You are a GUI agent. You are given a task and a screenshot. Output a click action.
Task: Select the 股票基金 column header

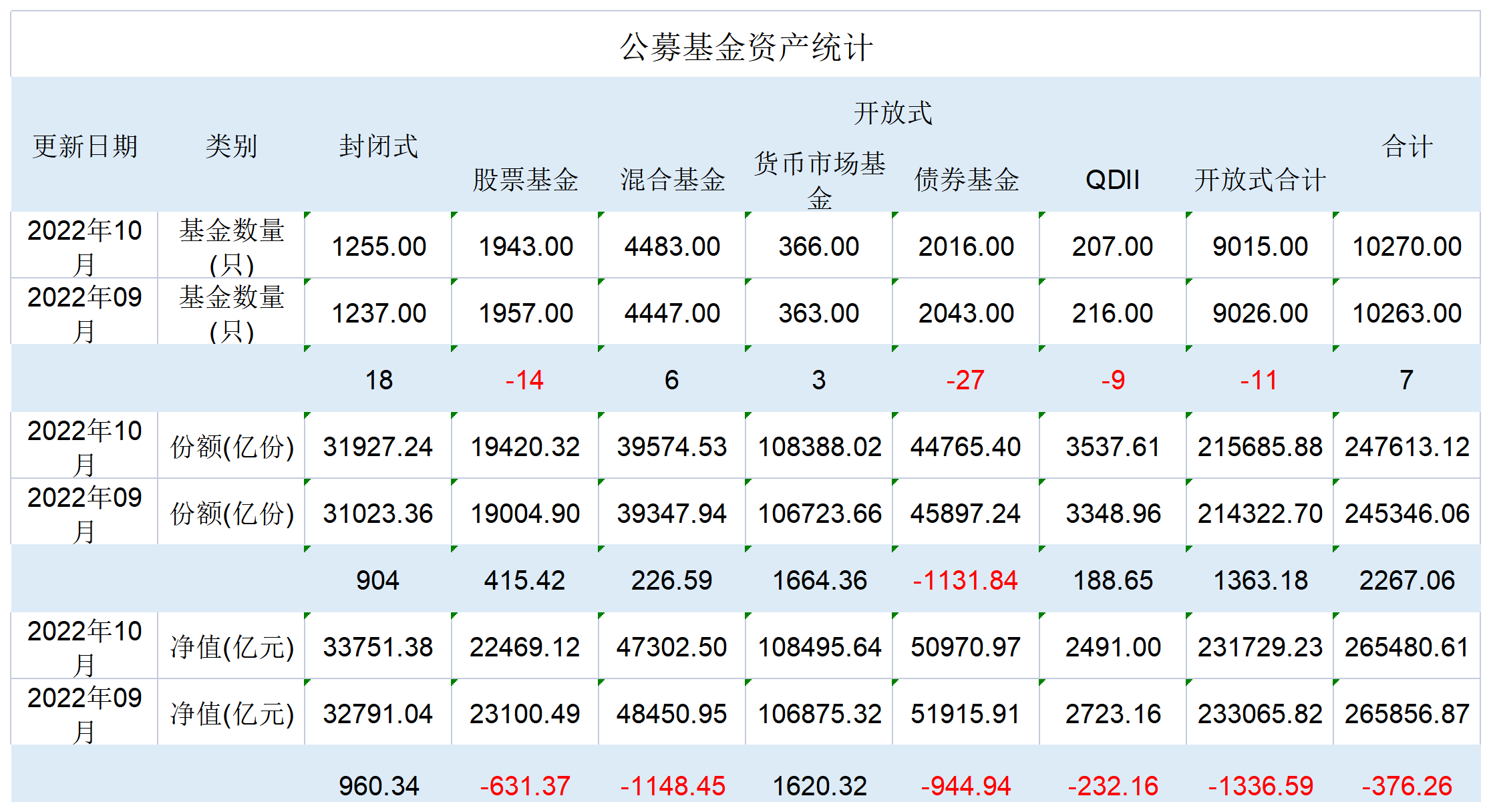525,180
